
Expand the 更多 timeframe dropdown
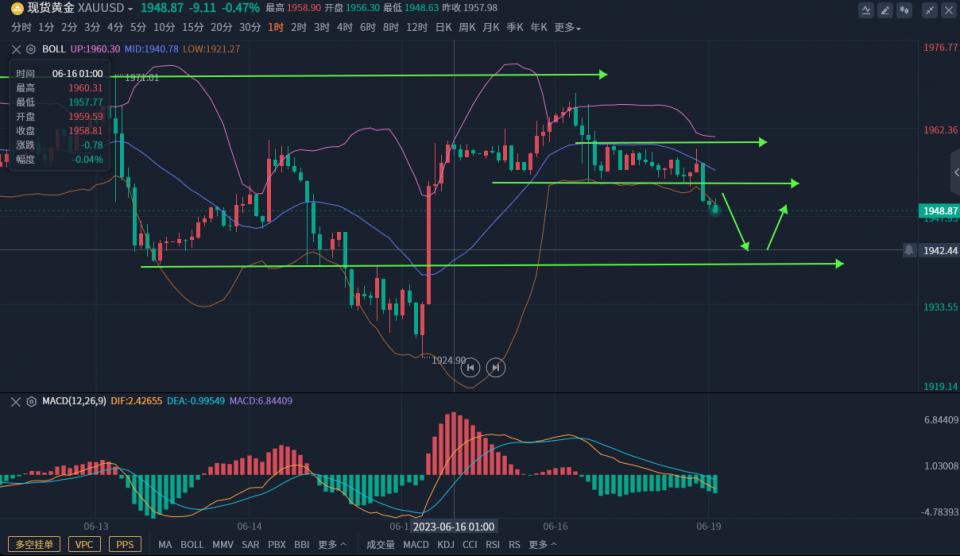tap(567, 27)
